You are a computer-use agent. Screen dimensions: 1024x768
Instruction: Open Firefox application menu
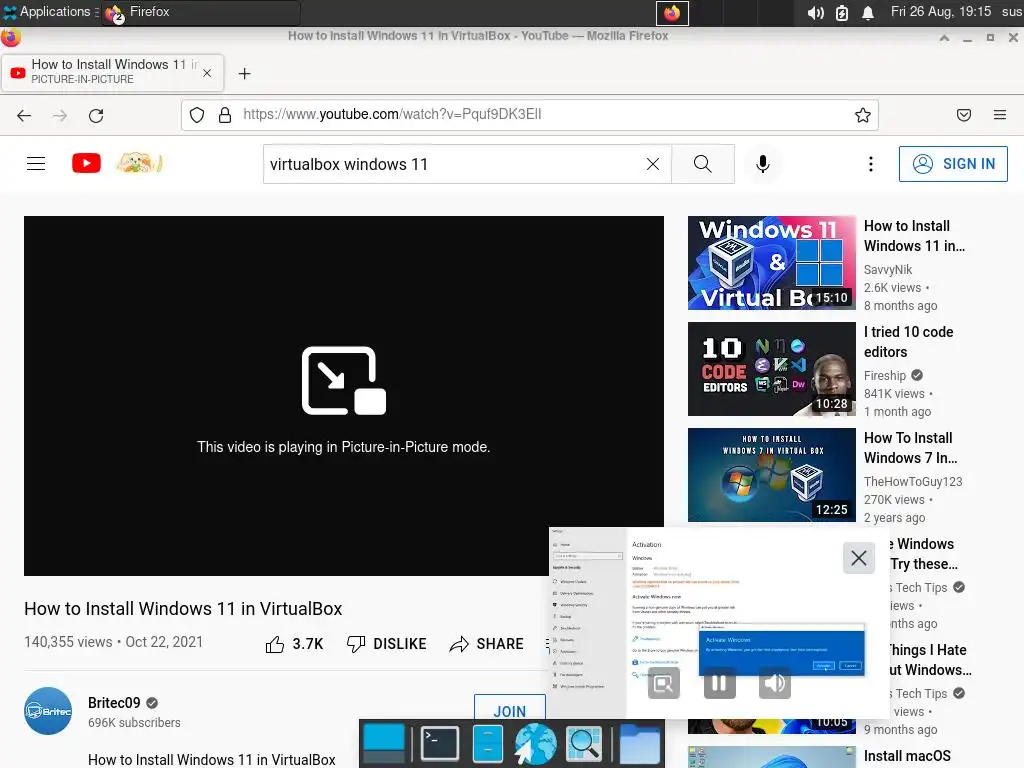[x=999, y=115]
